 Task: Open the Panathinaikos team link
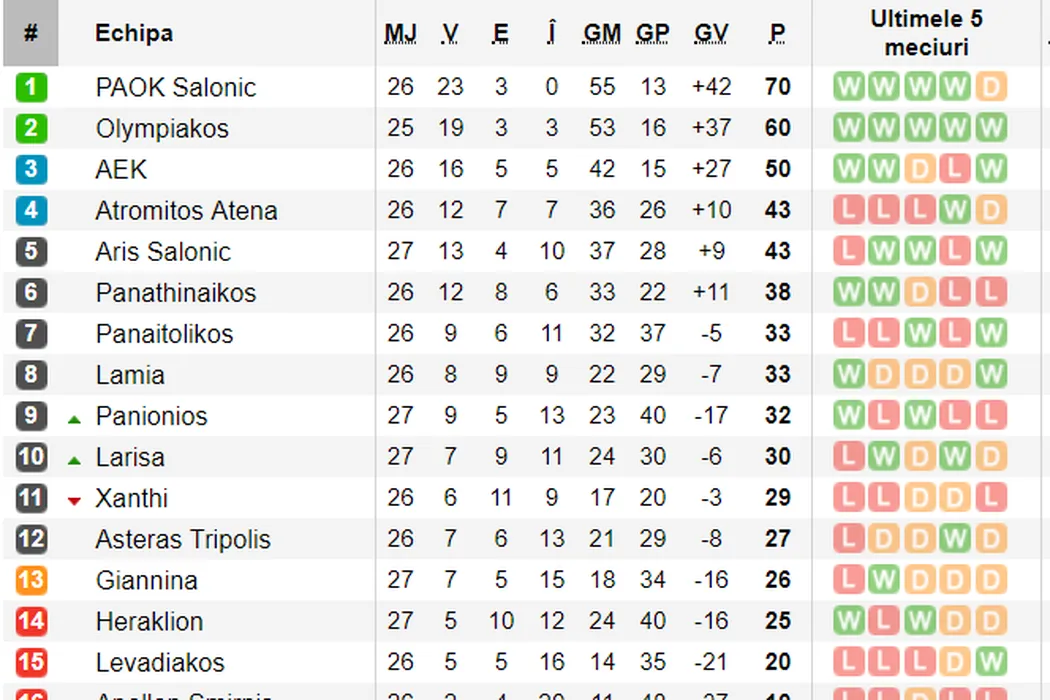tap(176, 293)
